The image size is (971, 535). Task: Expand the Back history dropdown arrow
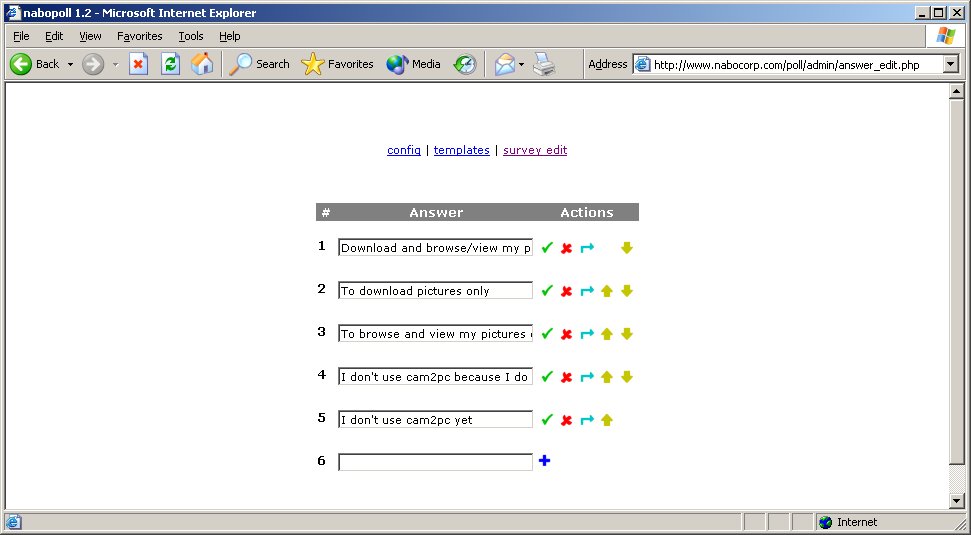[x=70, y=64]
